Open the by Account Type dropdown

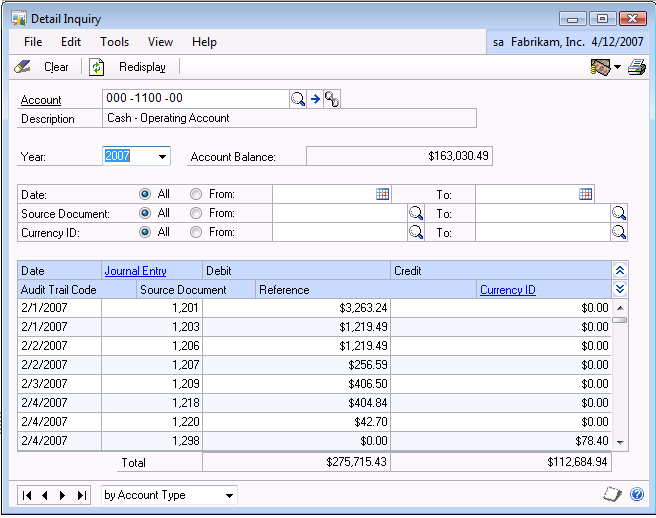coord(229,496)
